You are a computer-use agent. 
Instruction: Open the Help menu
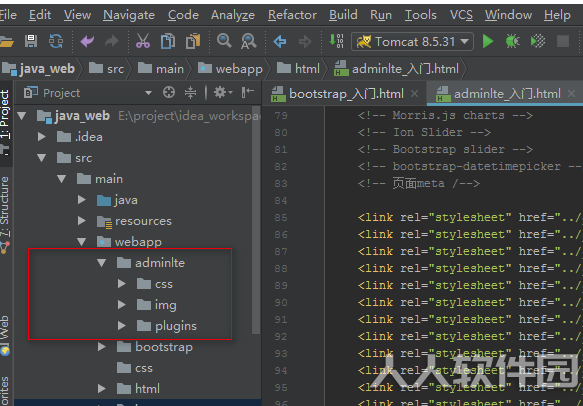pyautogui.click(x=557, y=15)
